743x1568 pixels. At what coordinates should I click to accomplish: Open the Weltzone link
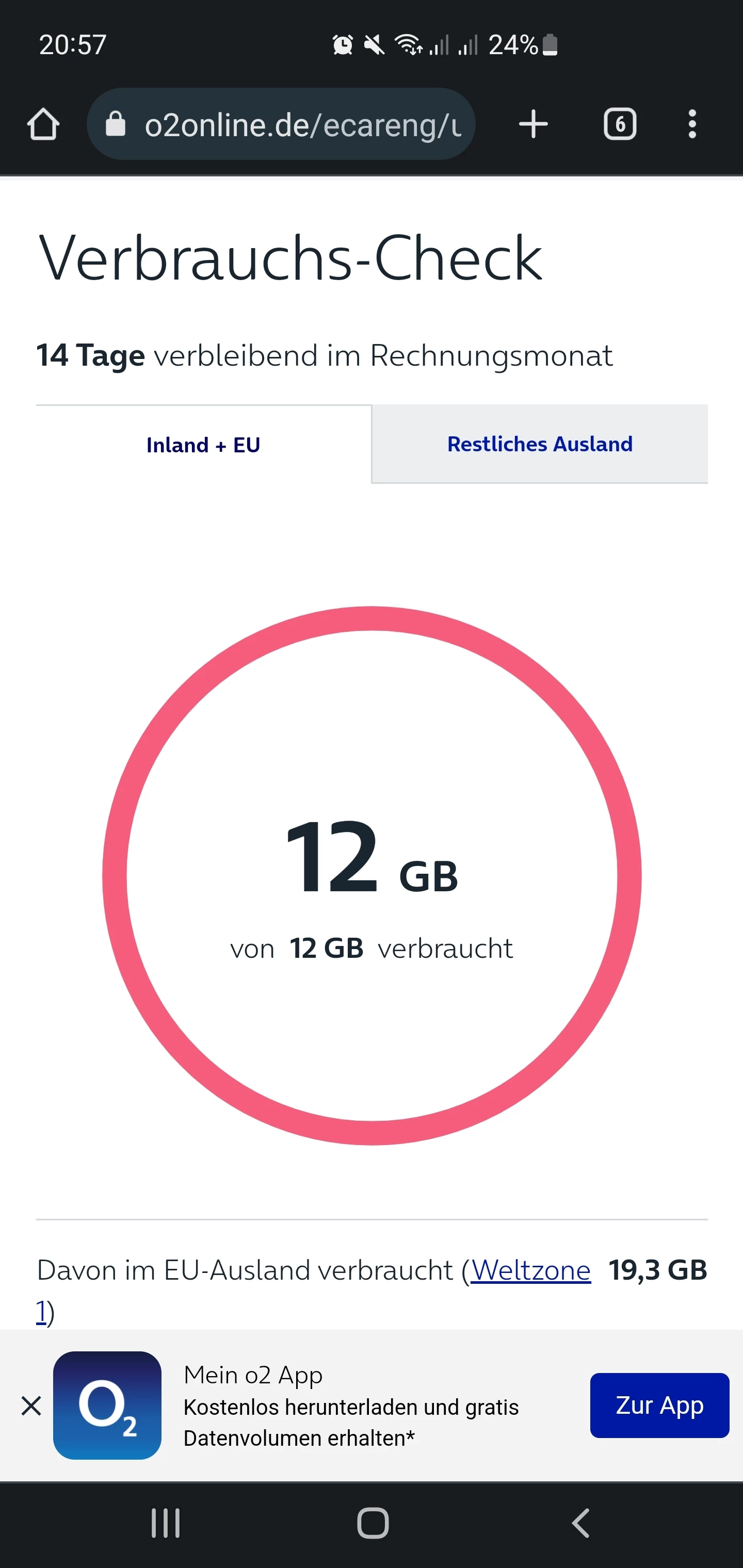530,1270
